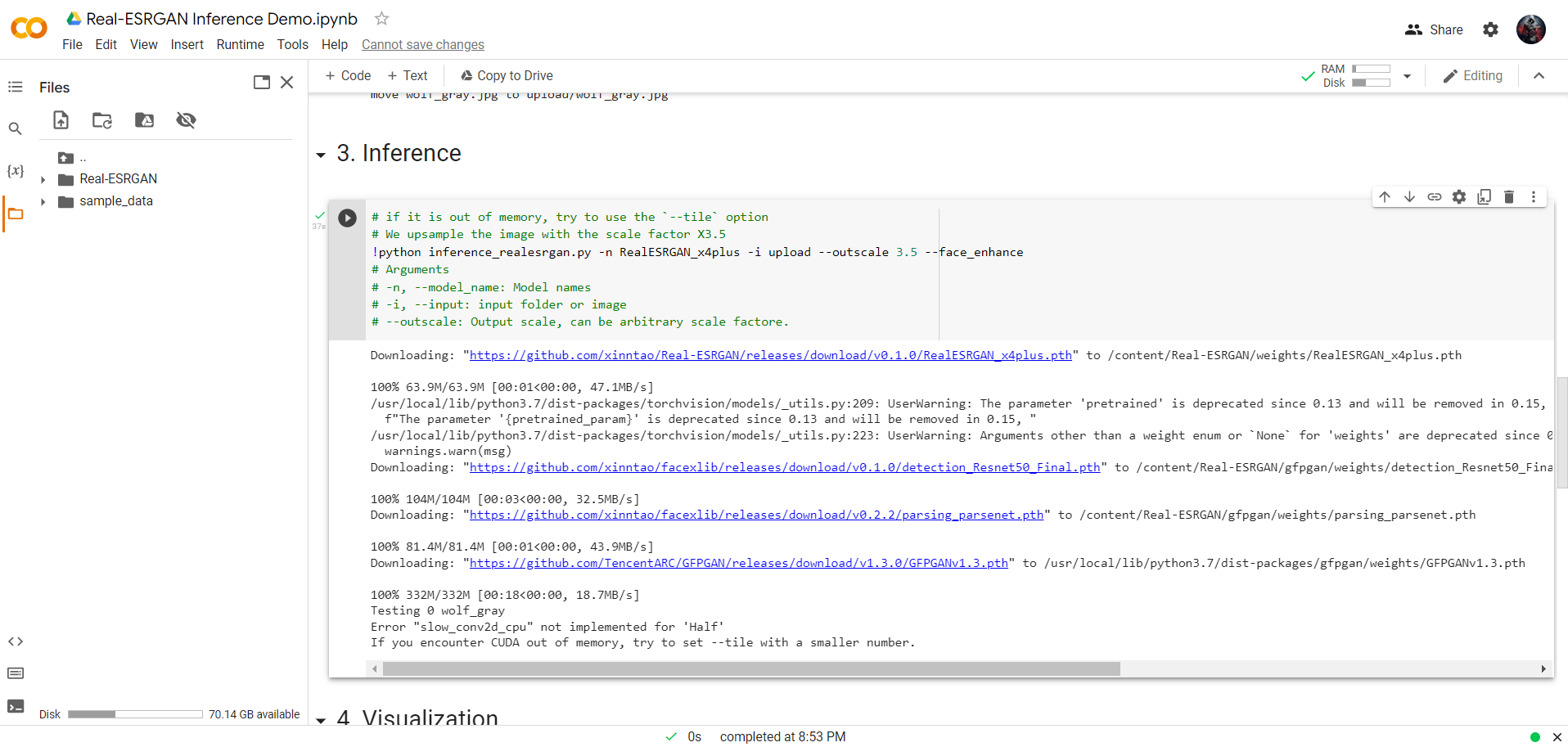Refresh the file browser listing
The height and width of the screenshot is (747, 1568).
pos(102,120)
